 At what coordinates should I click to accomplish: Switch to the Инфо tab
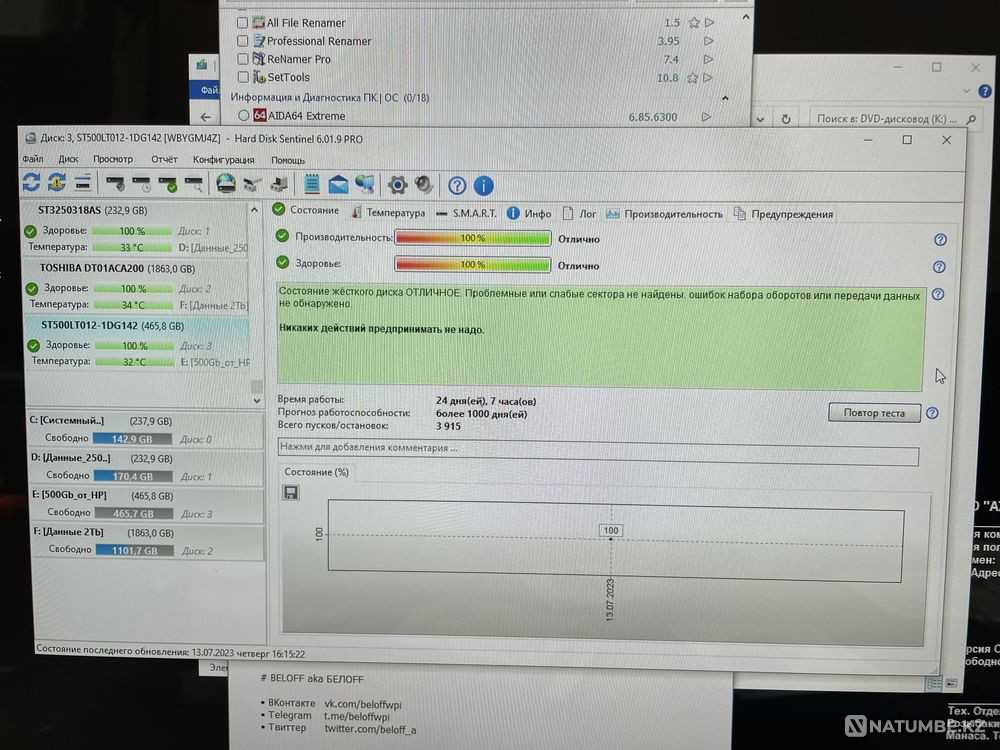529,214
